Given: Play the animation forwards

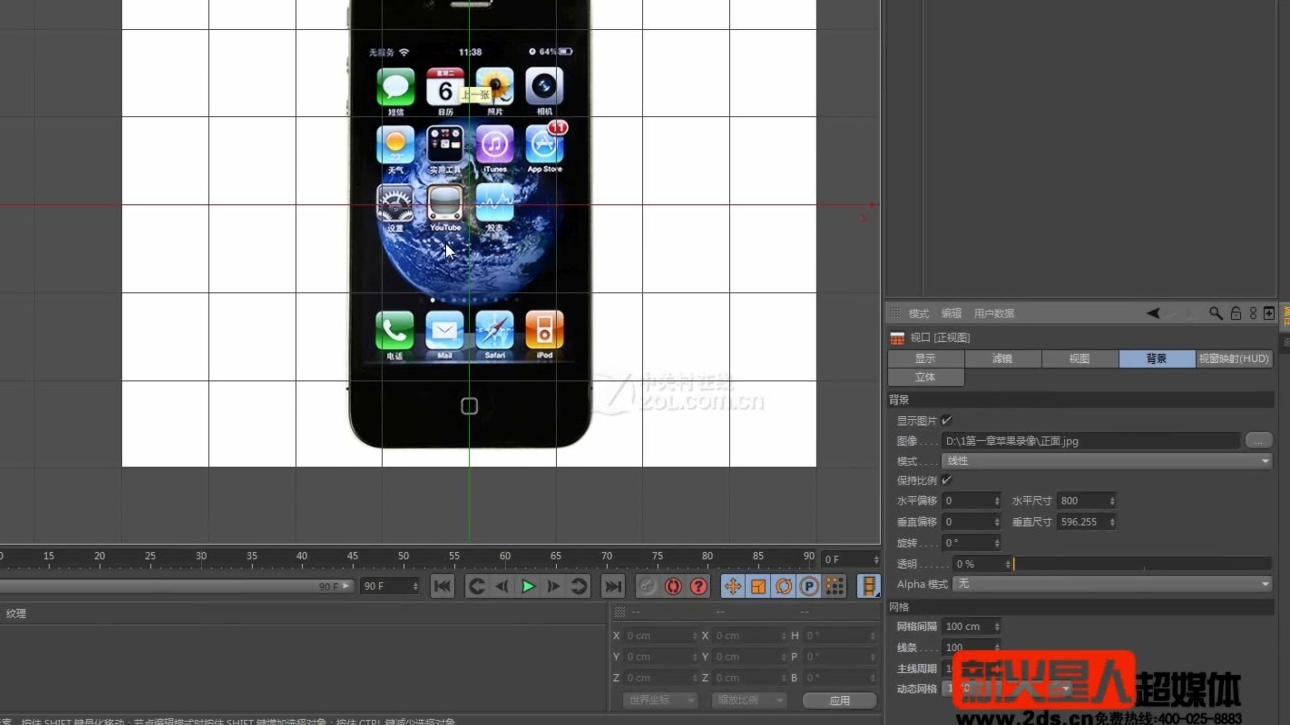Looking at the screenshot, I should click(x=528, y=587).
